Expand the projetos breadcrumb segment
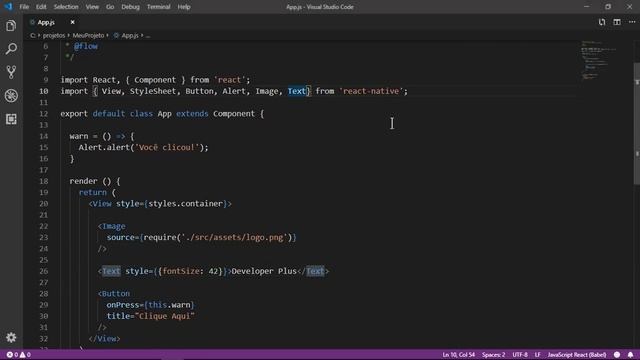This screenshot has height=360, width=640. (x=53, y=36)
